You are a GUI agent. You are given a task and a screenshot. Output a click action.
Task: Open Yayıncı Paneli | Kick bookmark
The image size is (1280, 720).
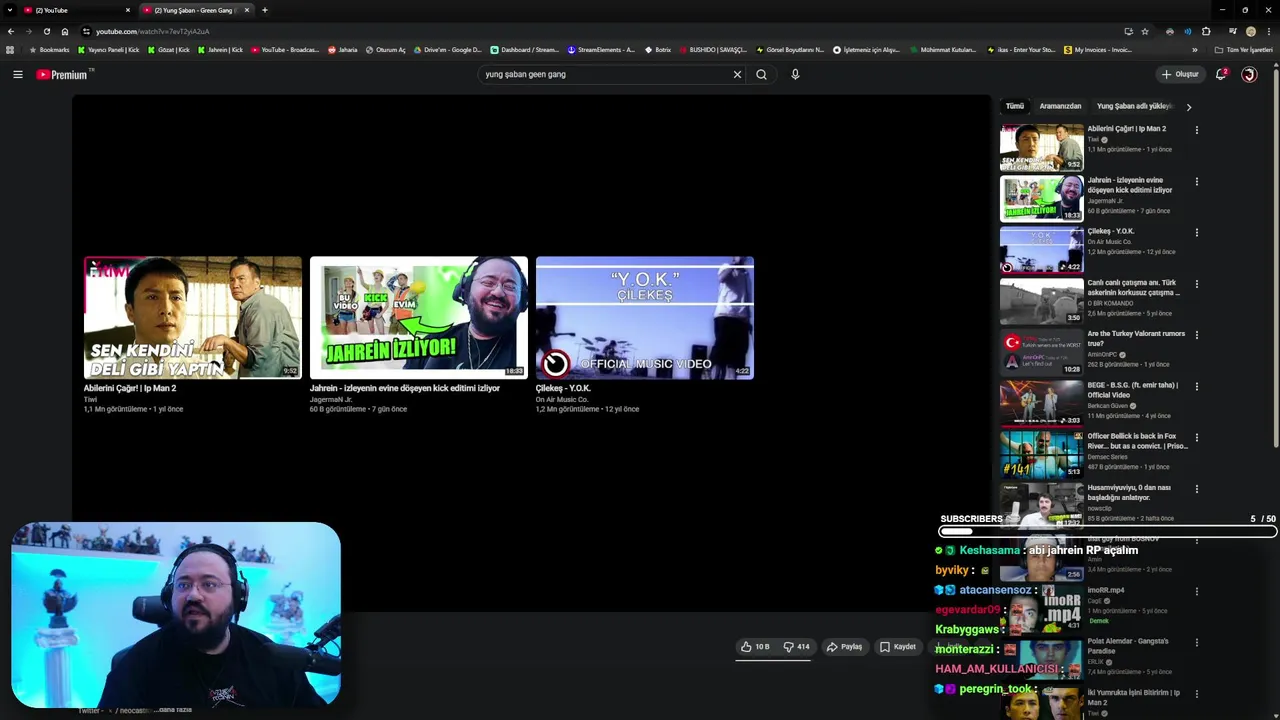[108, 49]
